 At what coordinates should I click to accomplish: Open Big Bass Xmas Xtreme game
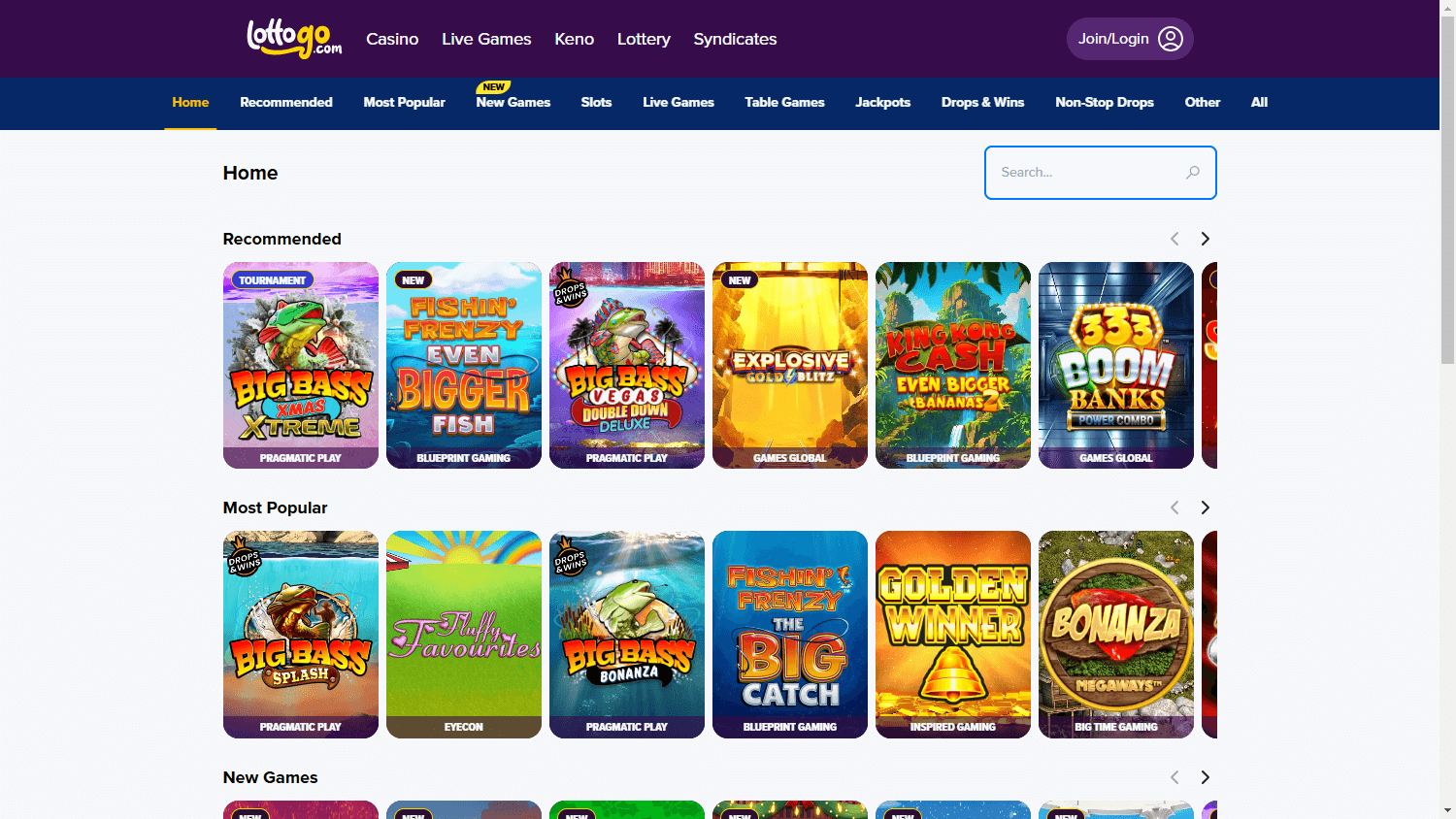(301, 365)
